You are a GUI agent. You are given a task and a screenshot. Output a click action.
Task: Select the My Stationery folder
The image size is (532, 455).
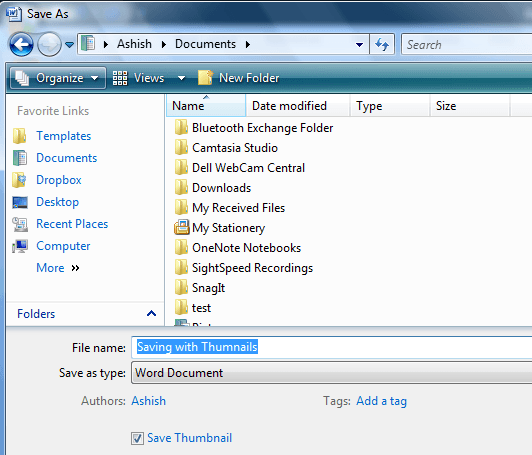pyautogui.click(x=228, y=228)
